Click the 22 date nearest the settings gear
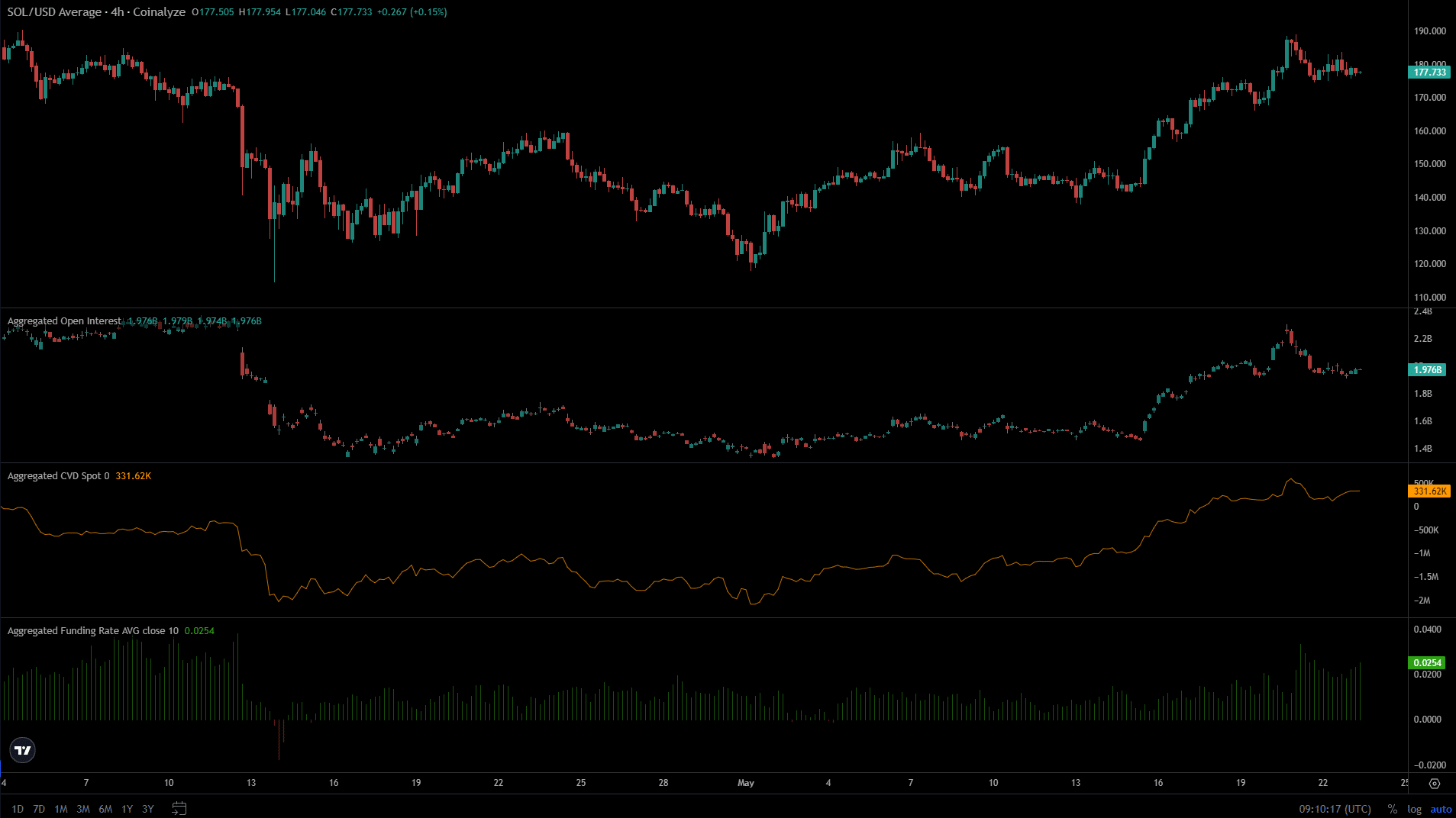The width and height of the screenshot is (1456, 818). click(x=1323, y=783)
